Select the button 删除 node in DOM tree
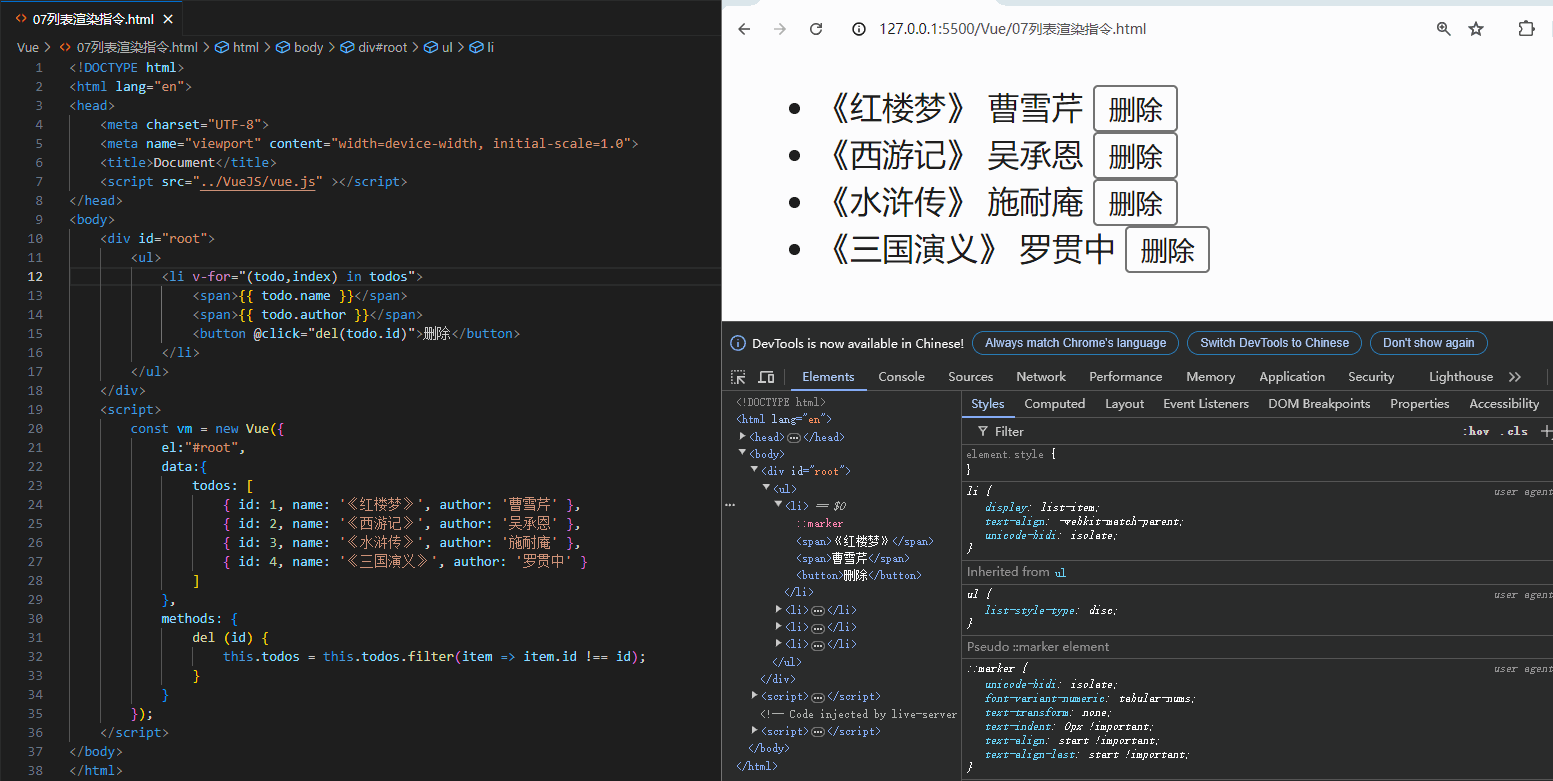This screenshot has height=781, width=1553. (858, 575)
